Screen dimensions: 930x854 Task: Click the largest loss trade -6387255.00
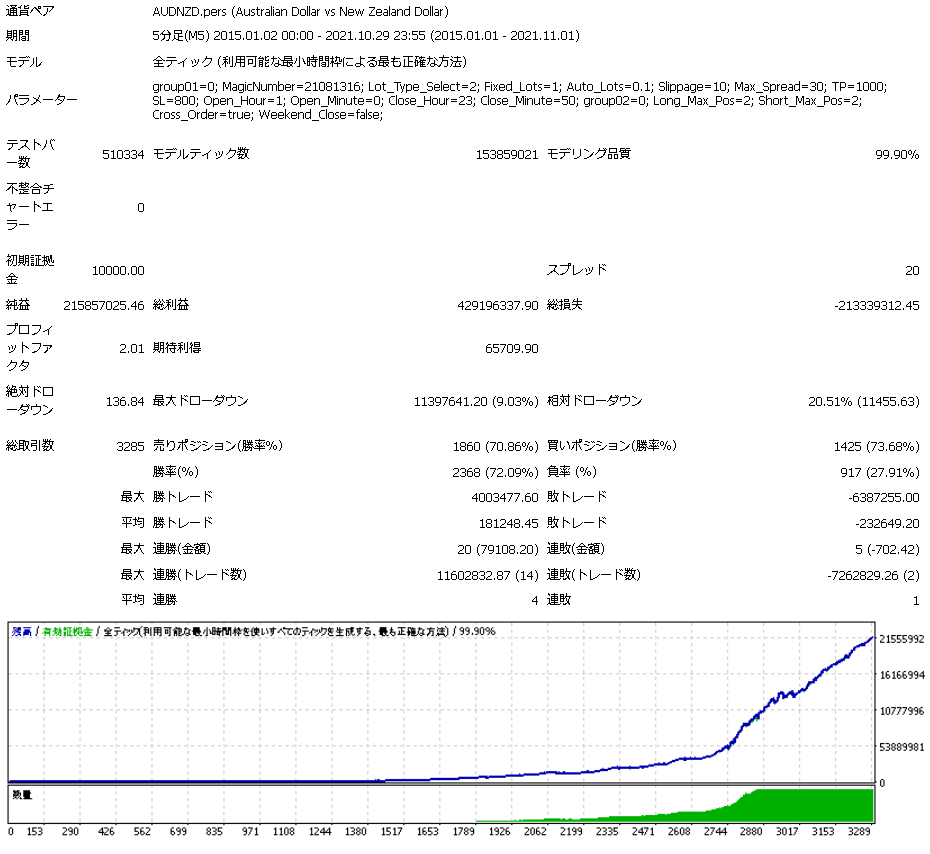tap(883, 498)
